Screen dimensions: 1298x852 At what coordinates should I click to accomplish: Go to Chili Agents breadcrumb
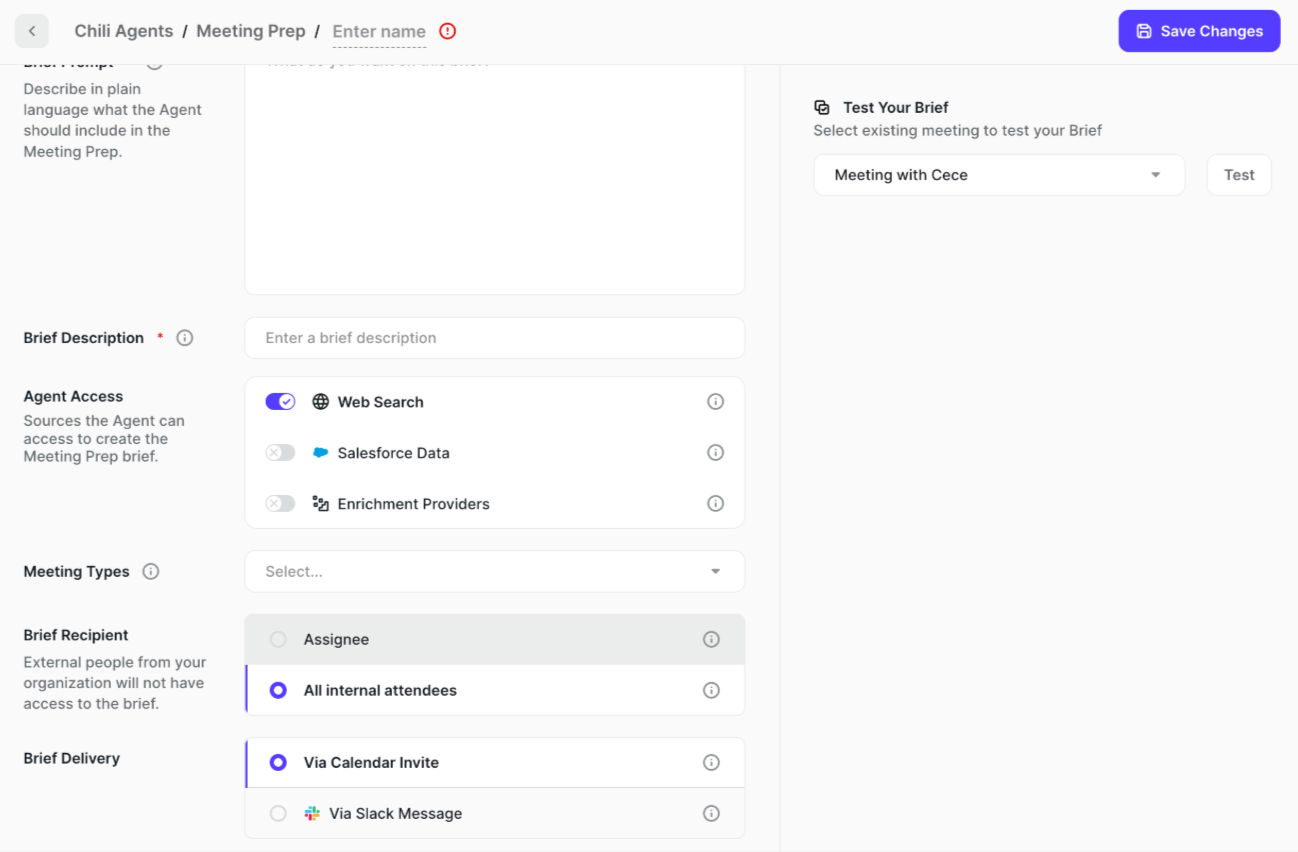[x=123, y=31]
